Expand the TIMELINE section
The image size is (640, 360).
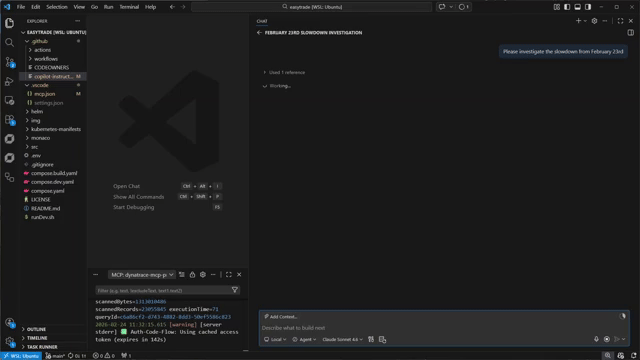click(37, 338)
